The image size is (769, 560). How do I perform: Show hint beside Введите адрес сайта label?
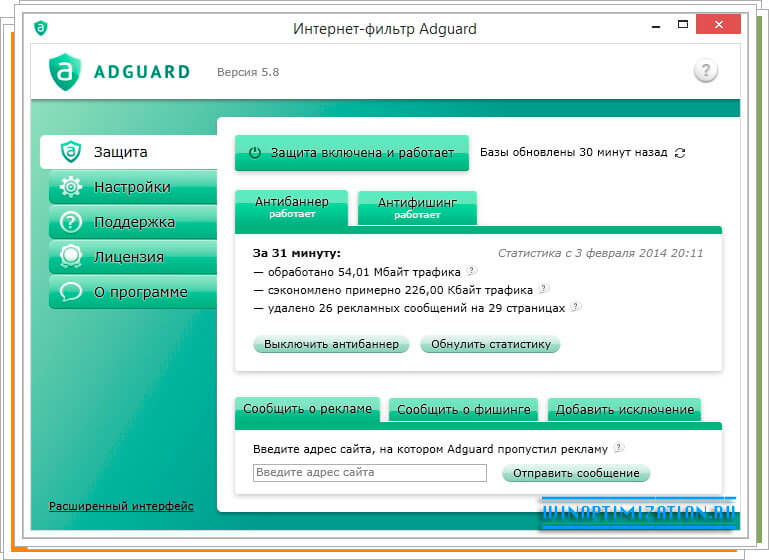tap(618, 447)
